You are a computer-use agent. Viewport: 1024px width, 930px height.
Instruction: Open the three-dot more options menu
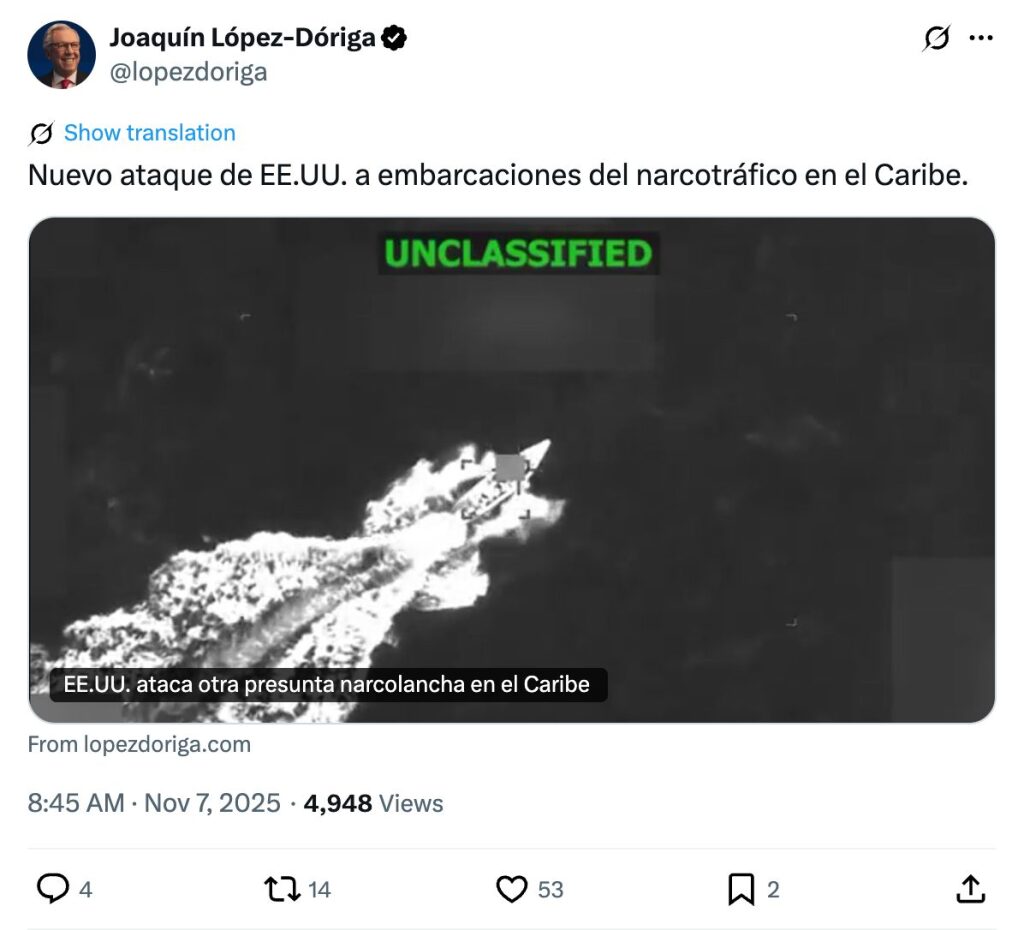pos(981,38)
